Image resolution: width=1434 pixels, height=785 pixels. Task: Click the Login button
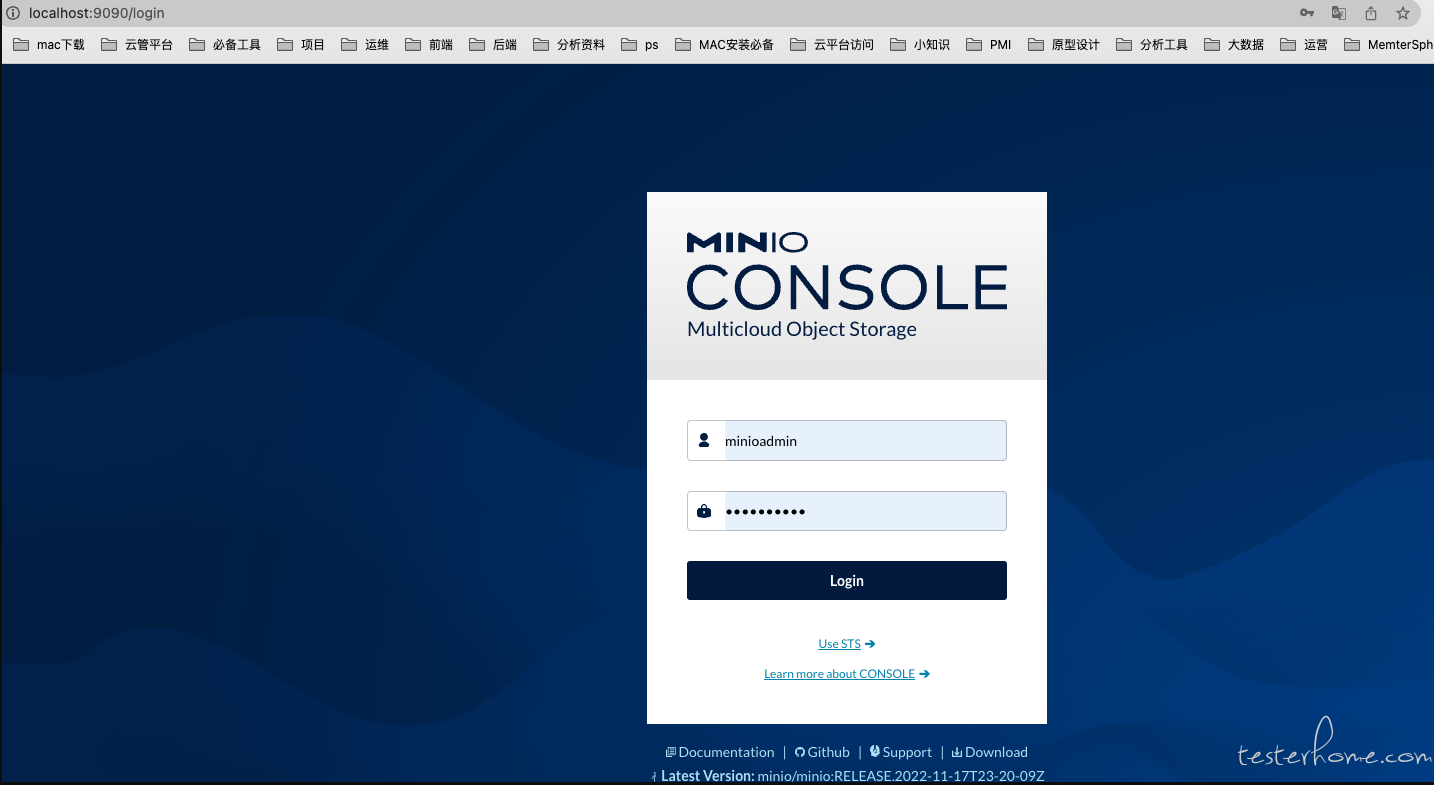click(x=846, y=581)
